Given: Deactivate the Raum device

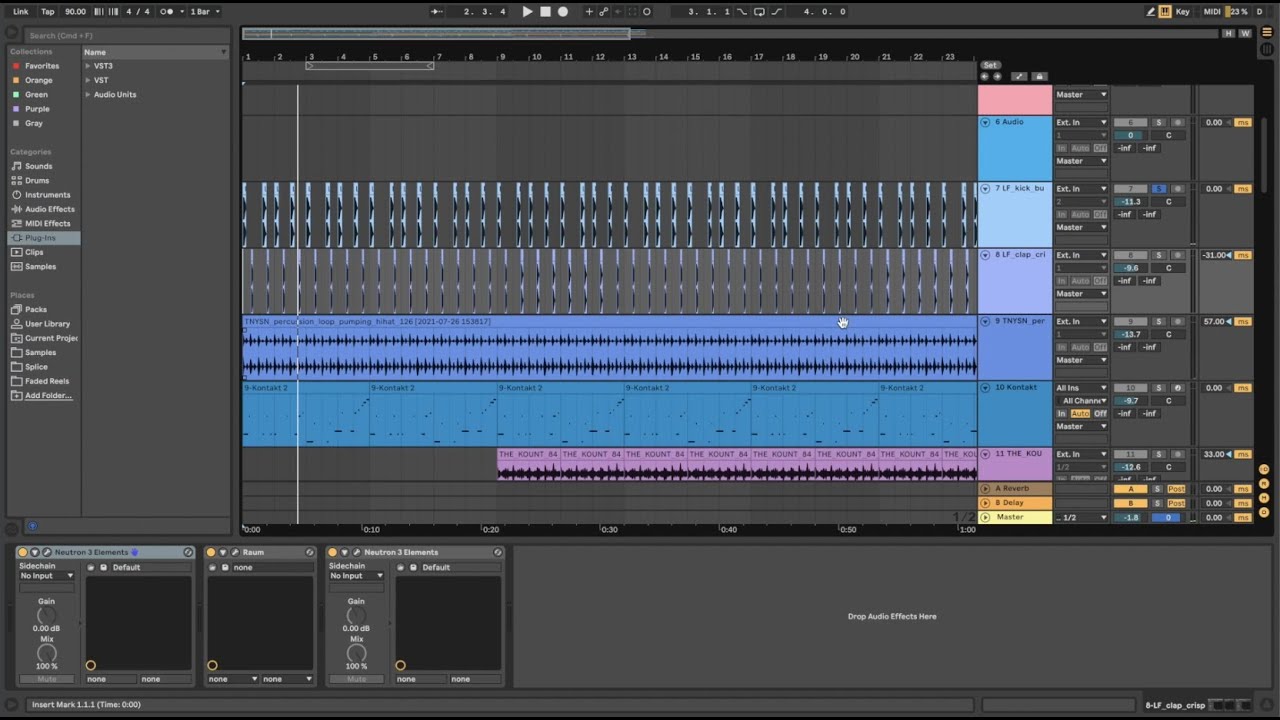Looking at the screenshot, I should point(211,552).
